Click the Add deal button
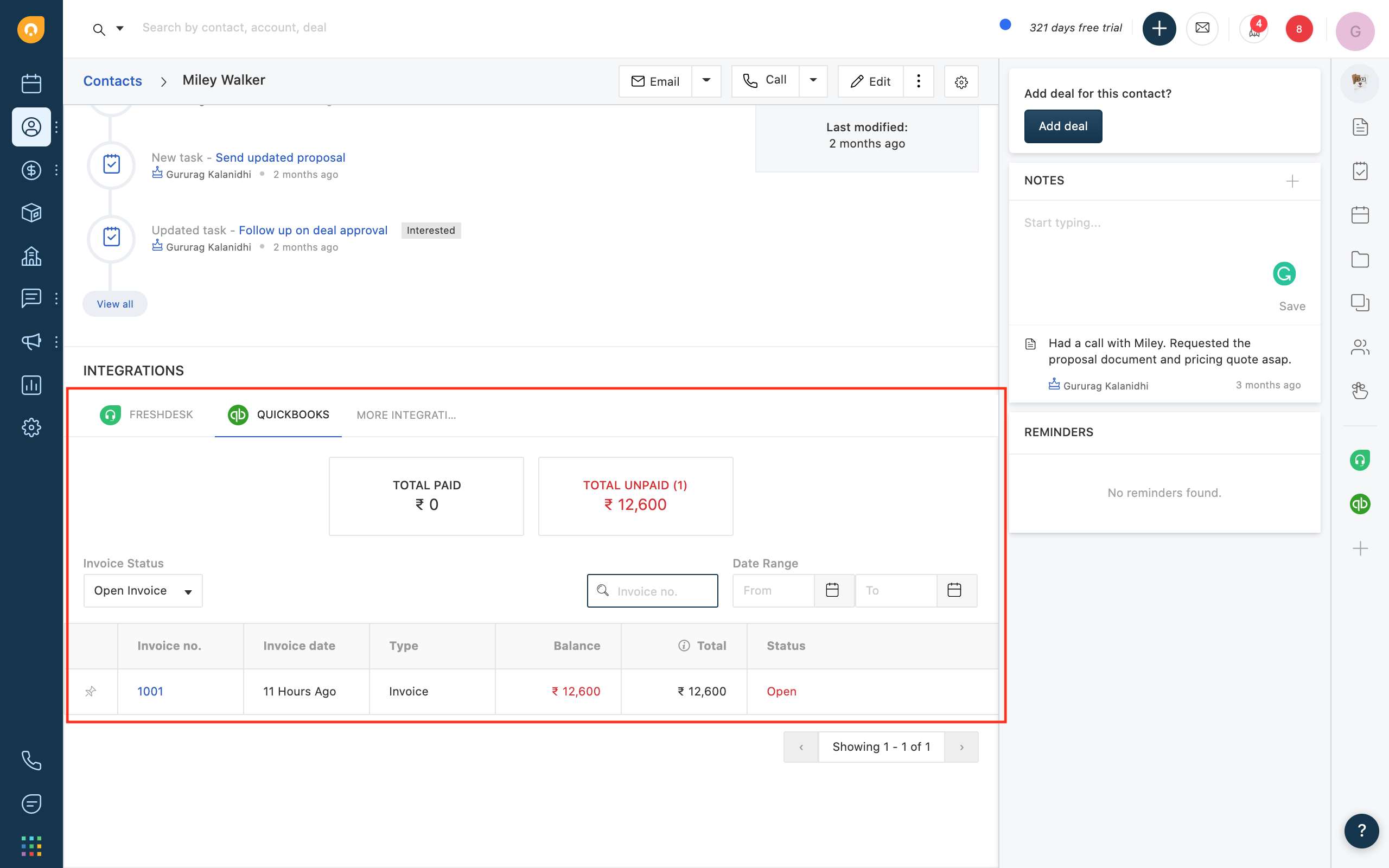 [1063, 126]
